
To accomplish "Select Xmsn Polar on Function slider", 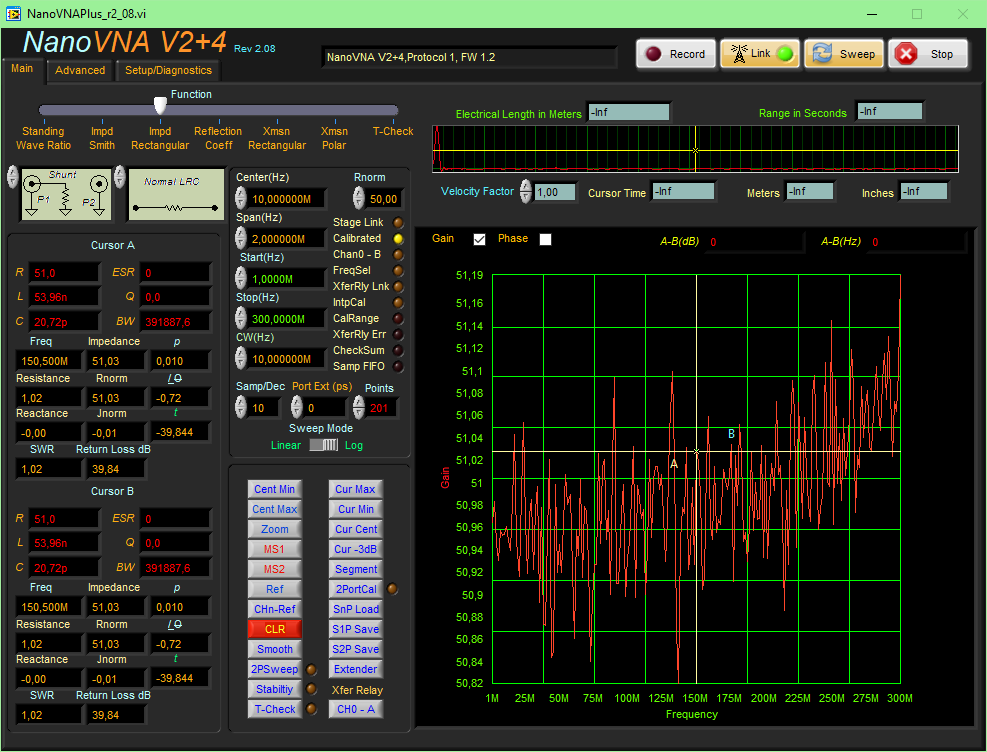I will coord(334,138).
